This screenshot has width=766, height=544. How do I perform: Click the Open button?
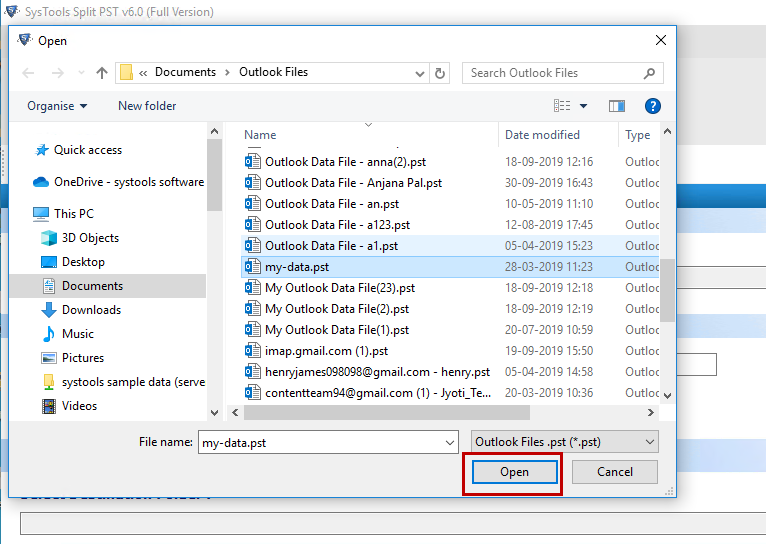[514, 472]
